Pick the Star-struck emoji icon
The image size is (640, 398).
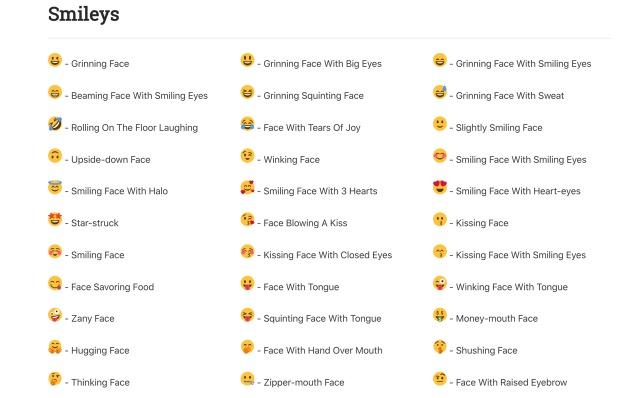tap(55, 220)
